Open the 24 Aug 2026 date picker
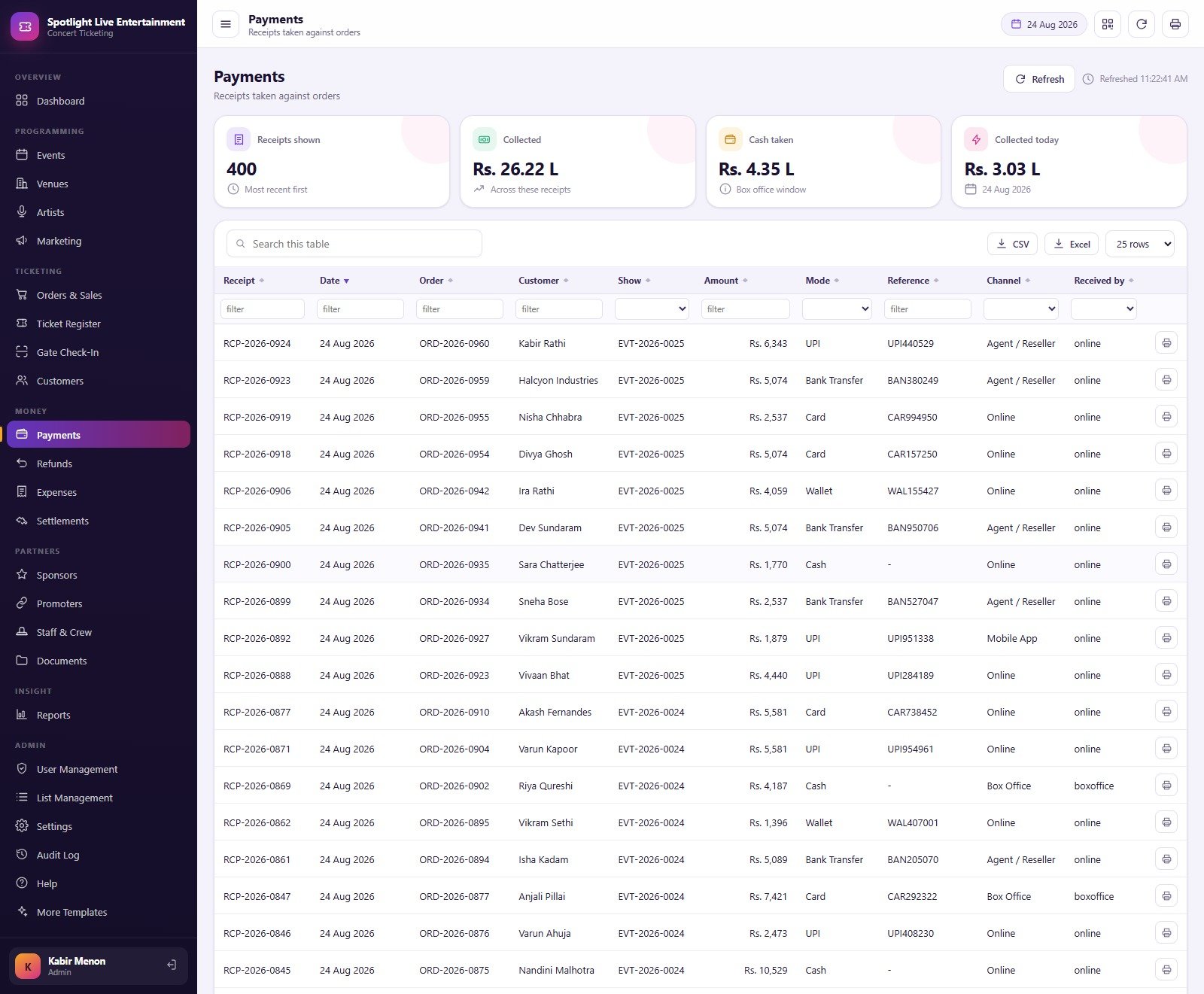Viewport: 1204px width, 994px height. pyautogui.click(x=1044, y=24)
